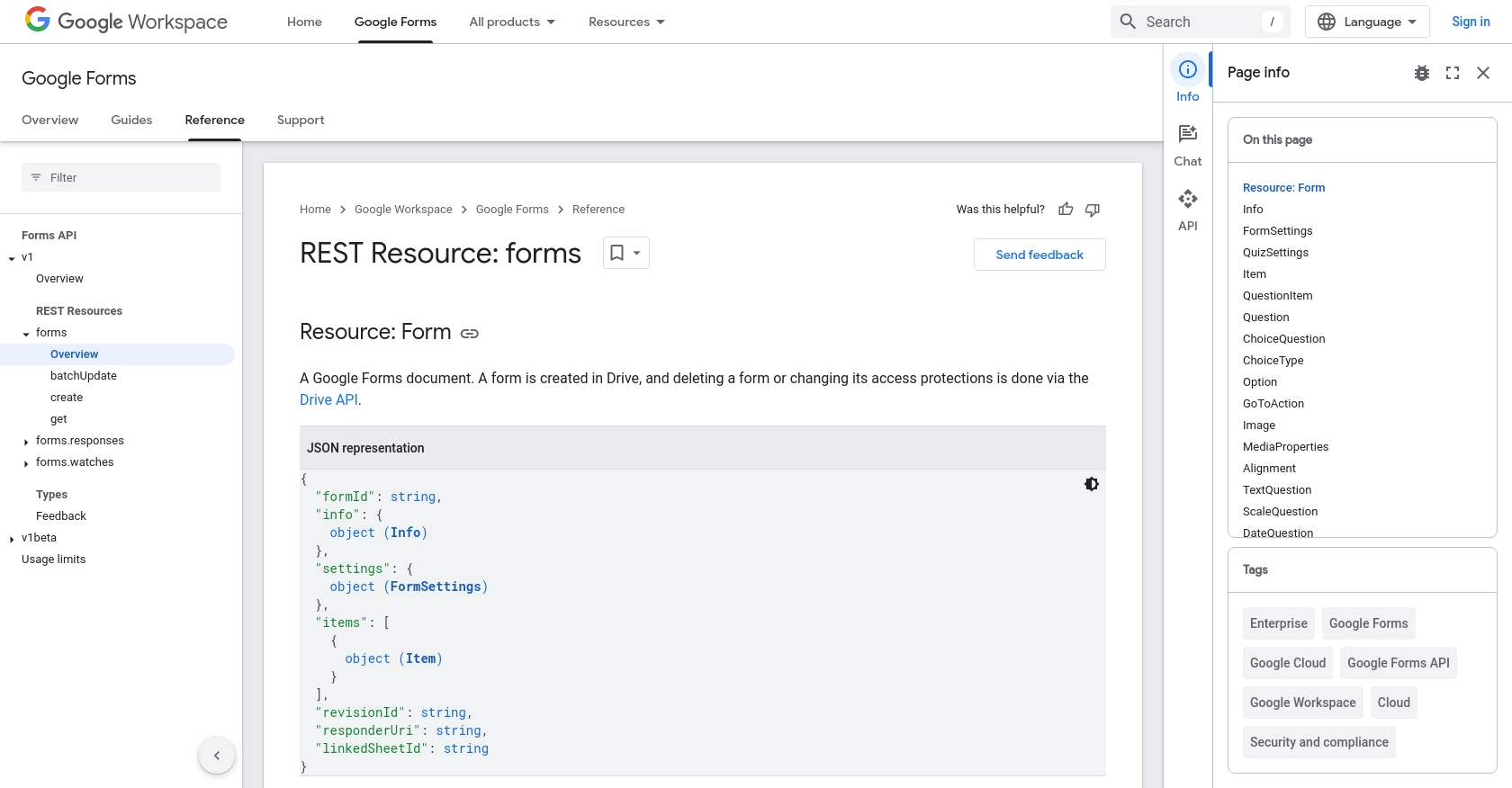Expand the forms.watches tree node
This screenshot has height=788, width=1512.
click(x=26, y=463)
